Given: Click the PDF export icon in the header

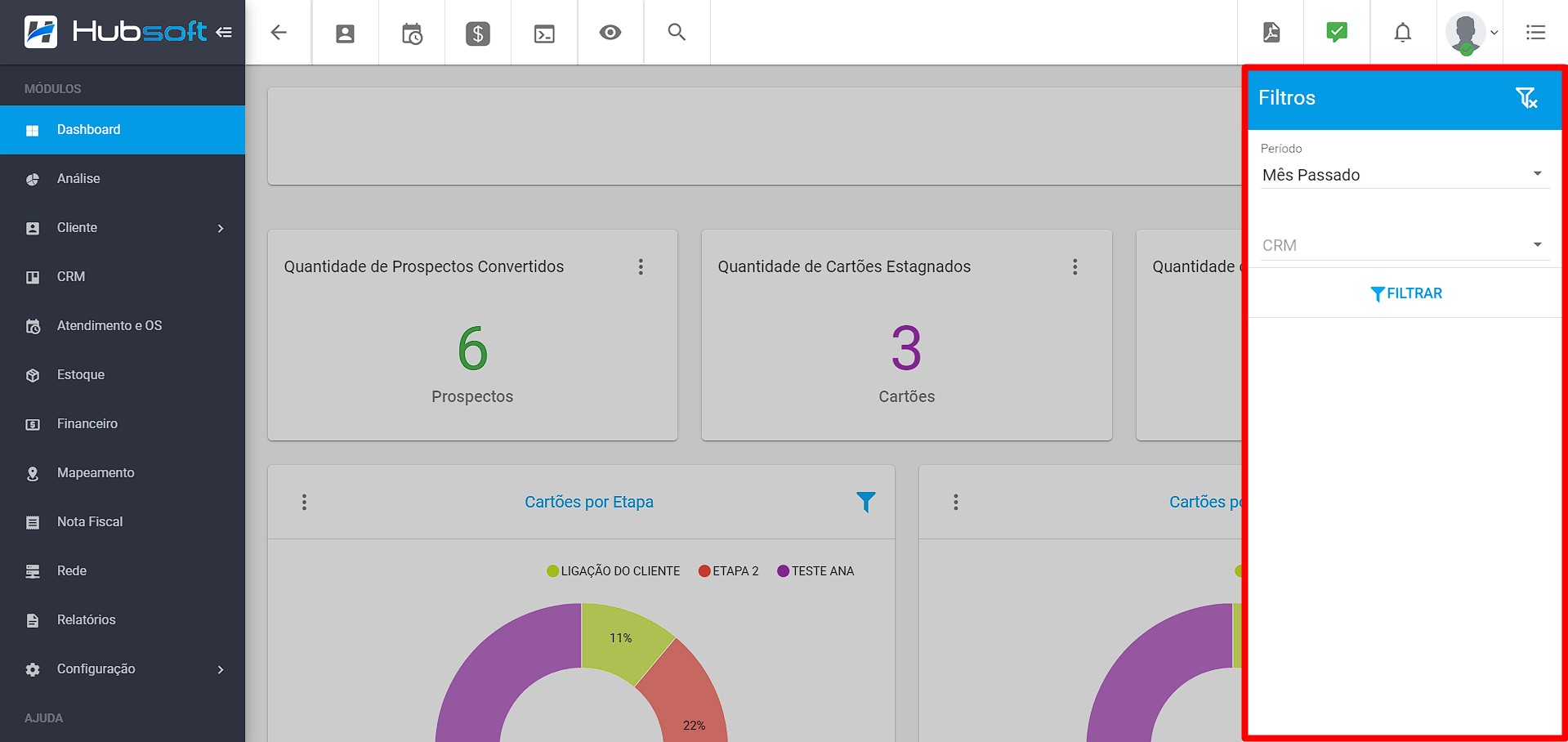Looking at the screenshot, I should click(1270, 32).
